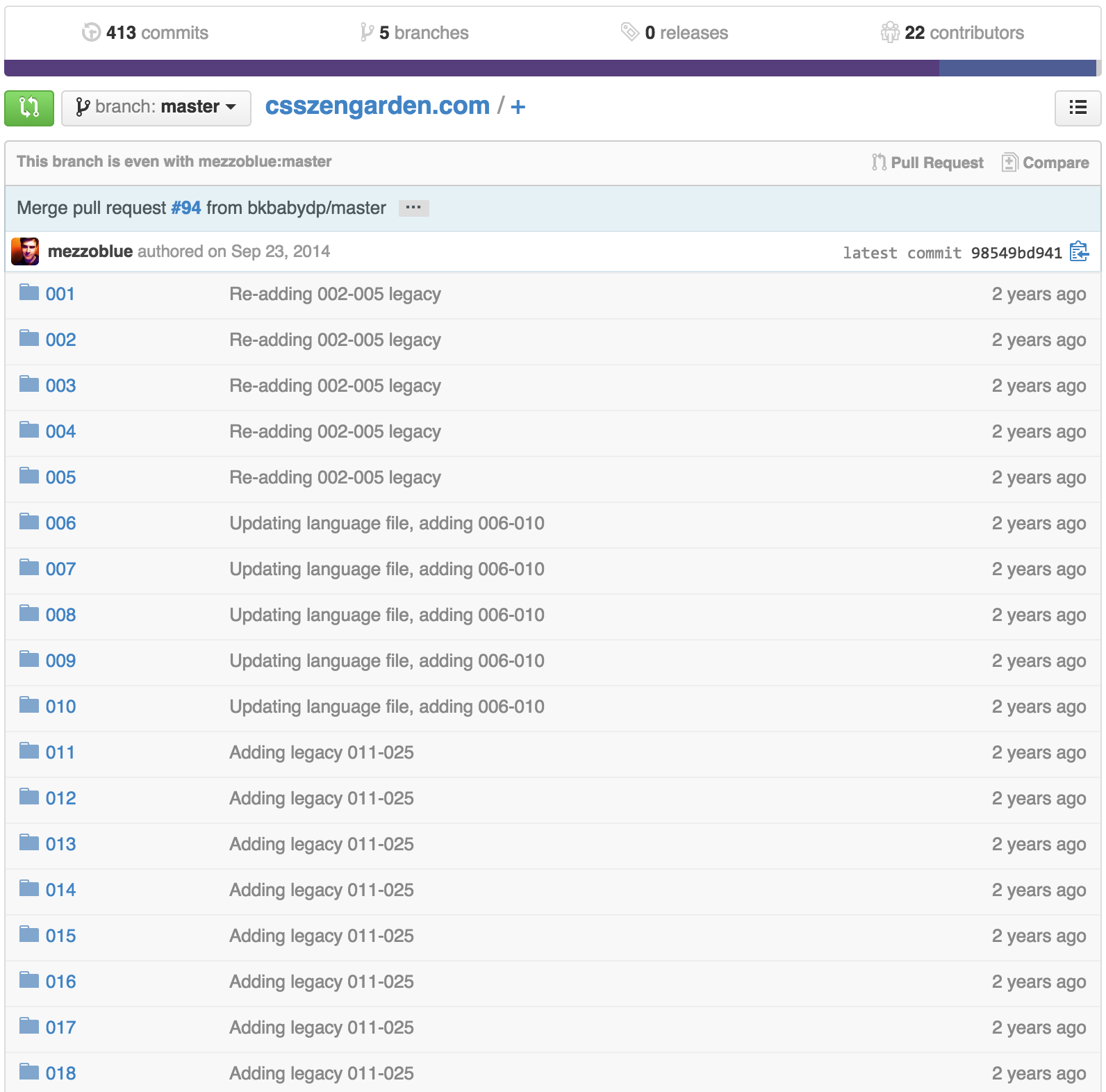1106x1092 pixels.
Task: Click the folder icon for 017
Action: click(x=29, y=1026)
